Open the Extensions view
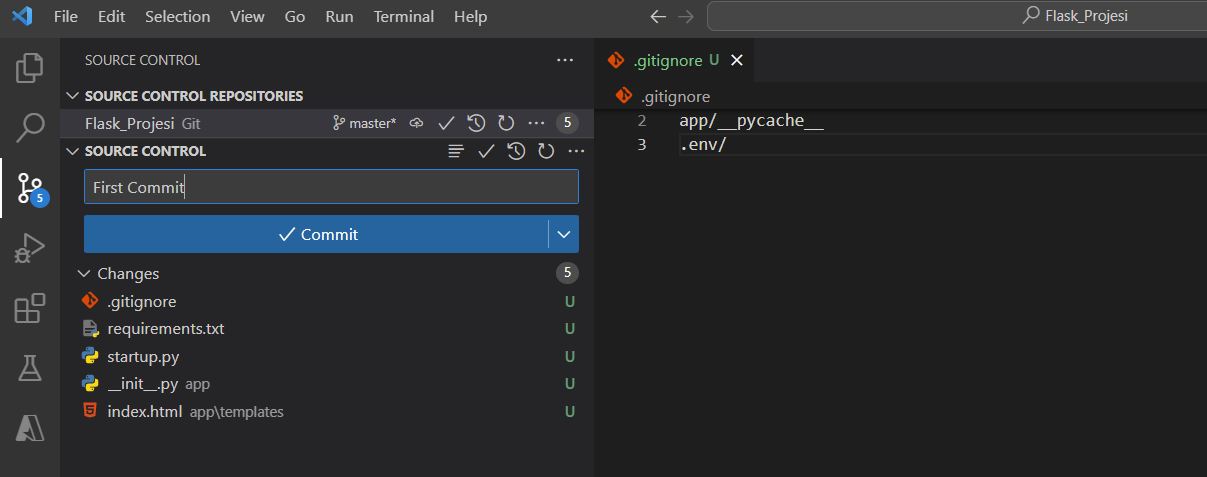The image size is (1207, 477). coord(30,308)
